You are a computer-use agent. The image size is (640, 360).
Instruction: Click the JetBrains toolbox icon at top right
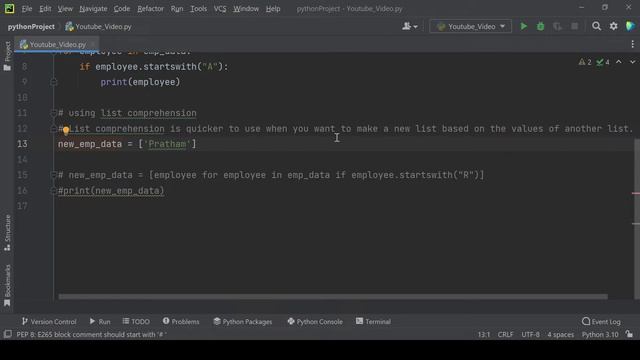(630, 27)
